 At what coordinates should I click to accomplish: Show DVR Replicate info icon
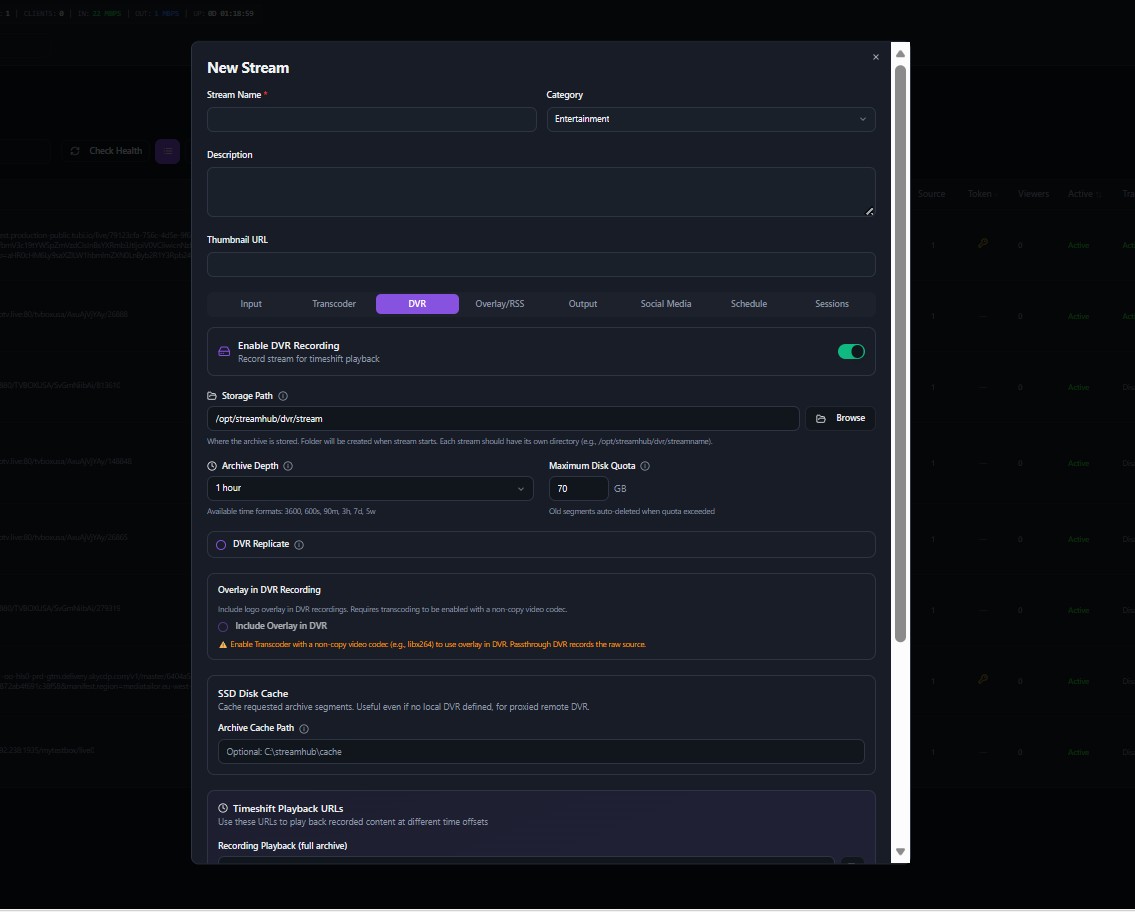pos(299,545)
